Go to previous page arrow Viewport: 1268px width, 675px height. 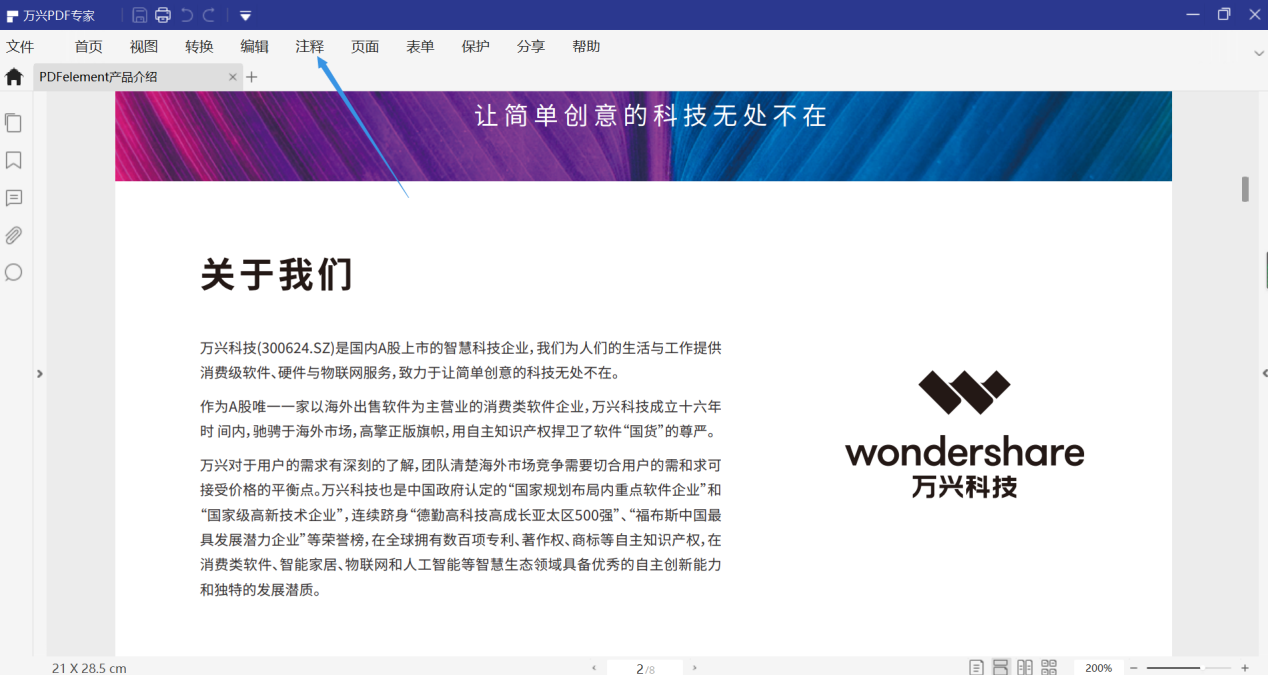click(594, 668)
